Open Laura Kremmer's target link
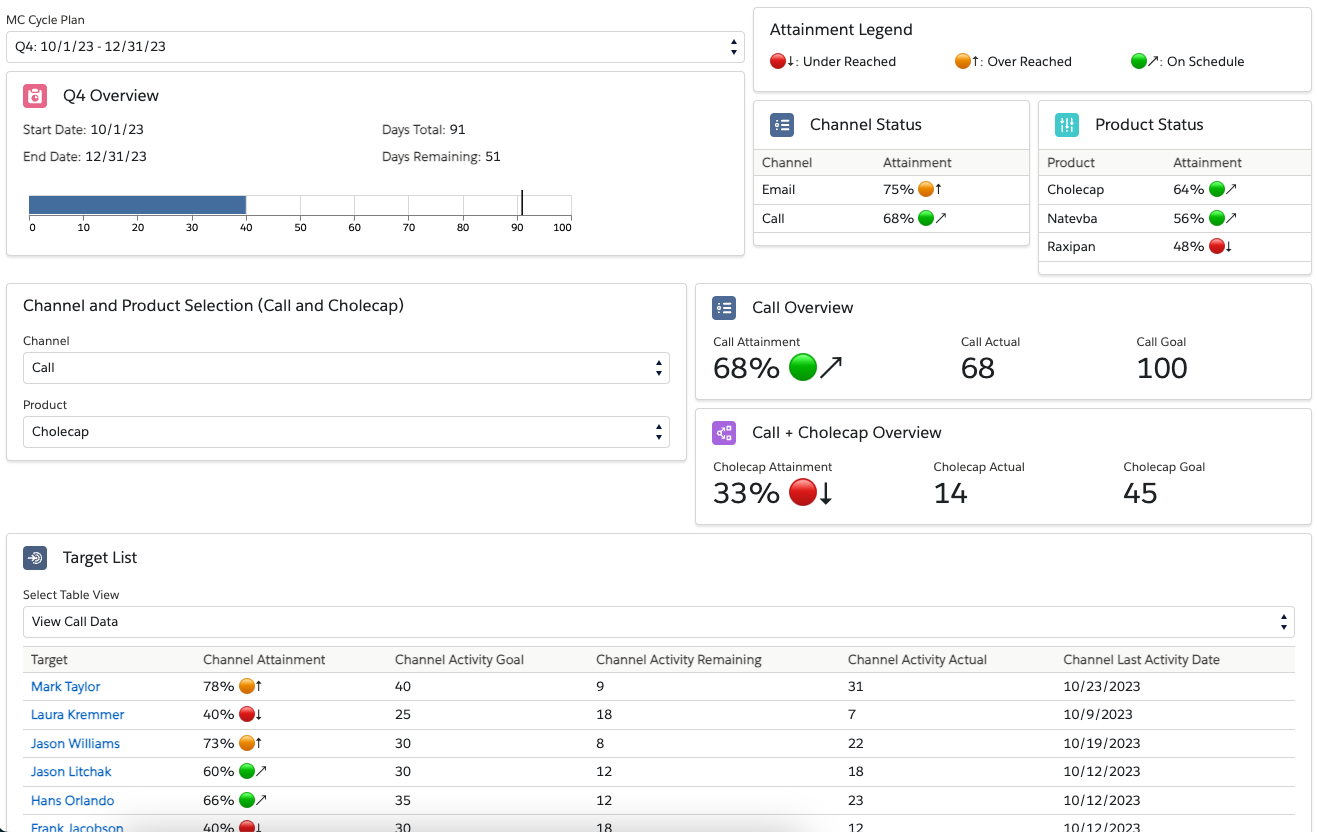 pos(78,715)
